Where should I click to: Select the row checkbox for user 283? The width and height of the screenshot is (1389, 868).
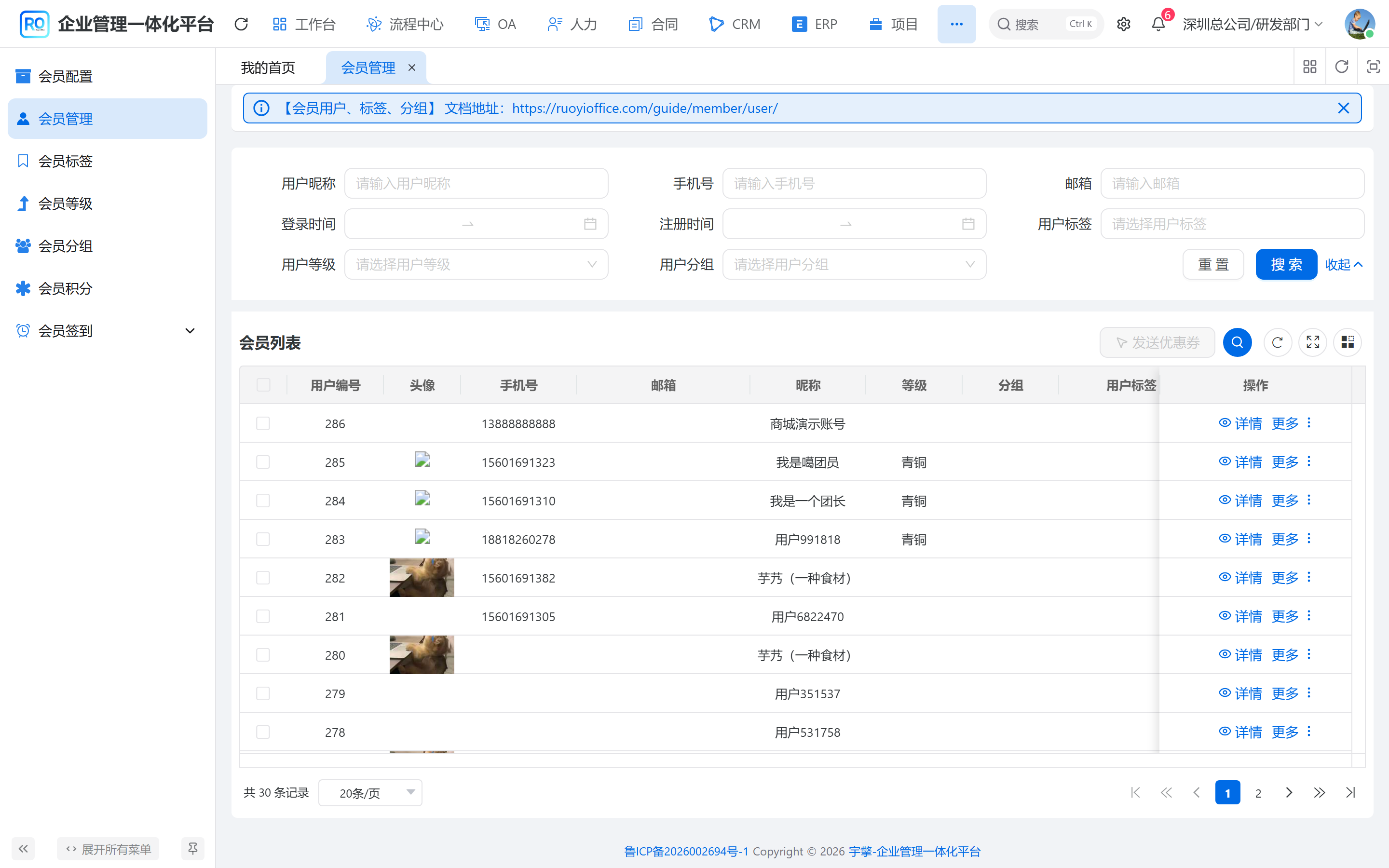click(x=263, y=539)
